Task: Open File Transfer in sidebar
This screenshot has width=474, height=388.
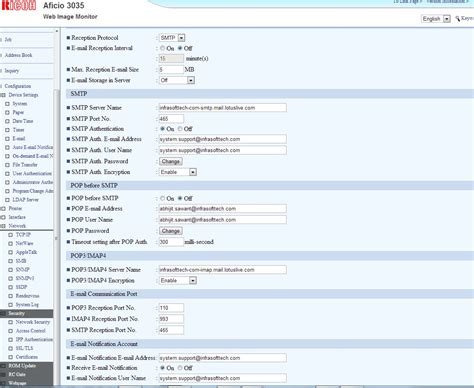Action: tap(25, 165)
